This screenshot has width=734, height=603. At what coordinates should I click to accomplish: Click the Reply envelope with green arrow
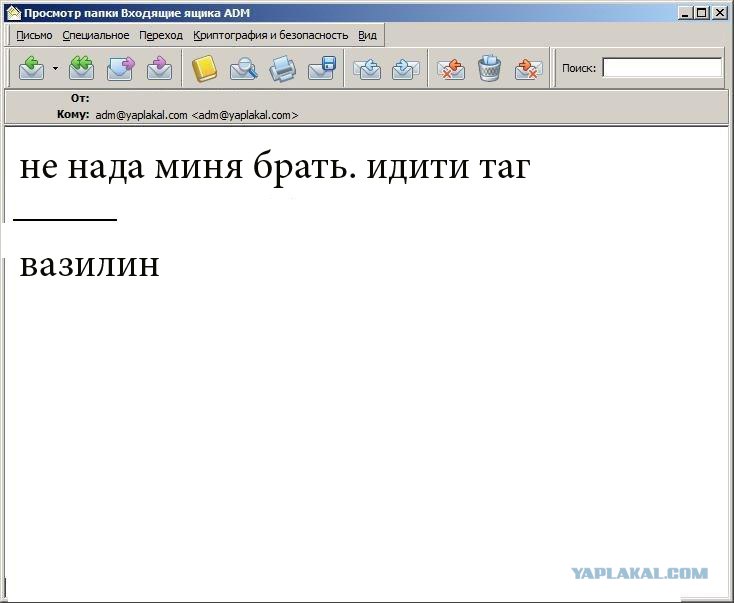tap(32, 68)
